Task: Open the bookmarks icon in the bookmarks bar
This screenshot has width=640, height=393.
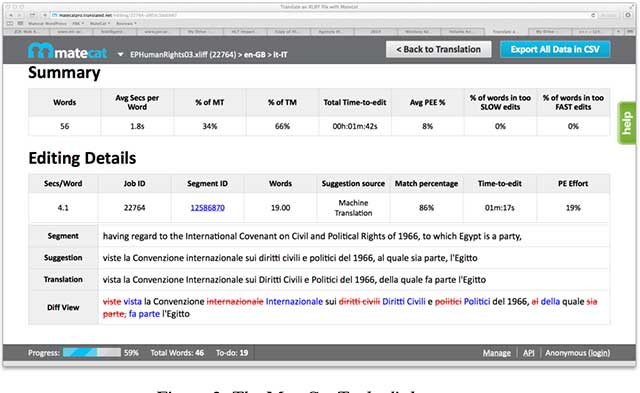Action: 10,23
